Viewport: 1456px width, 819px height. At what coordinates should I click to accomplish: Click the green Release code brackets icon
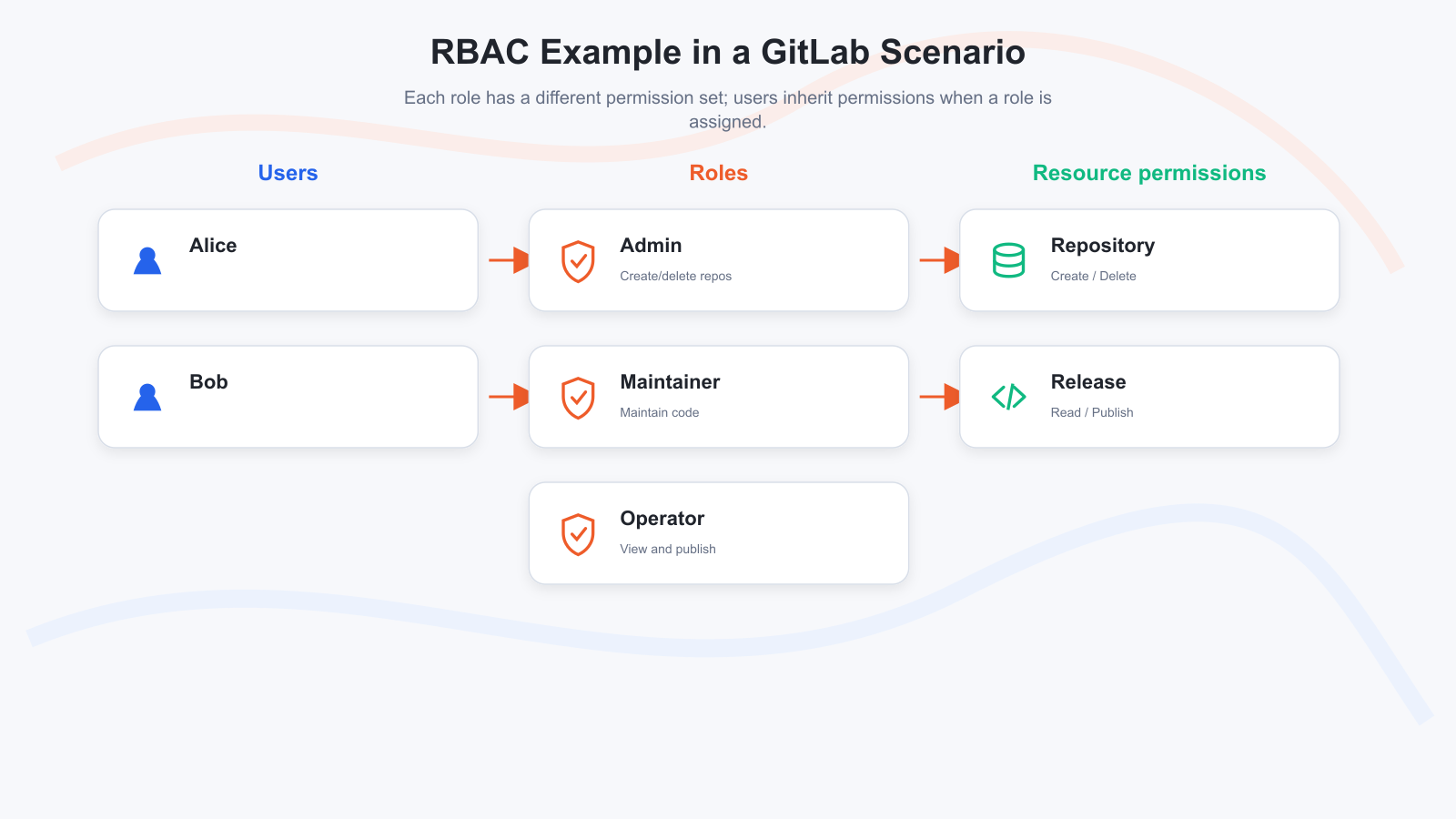[x=1008, y=397]
